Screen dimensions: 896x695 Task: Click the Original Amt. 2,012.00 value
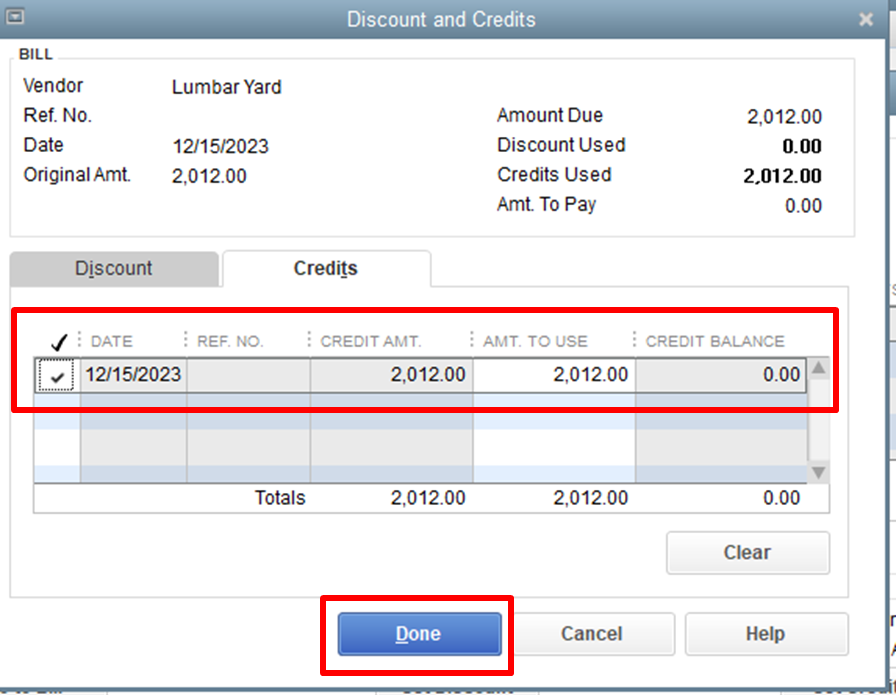point(209,176)
